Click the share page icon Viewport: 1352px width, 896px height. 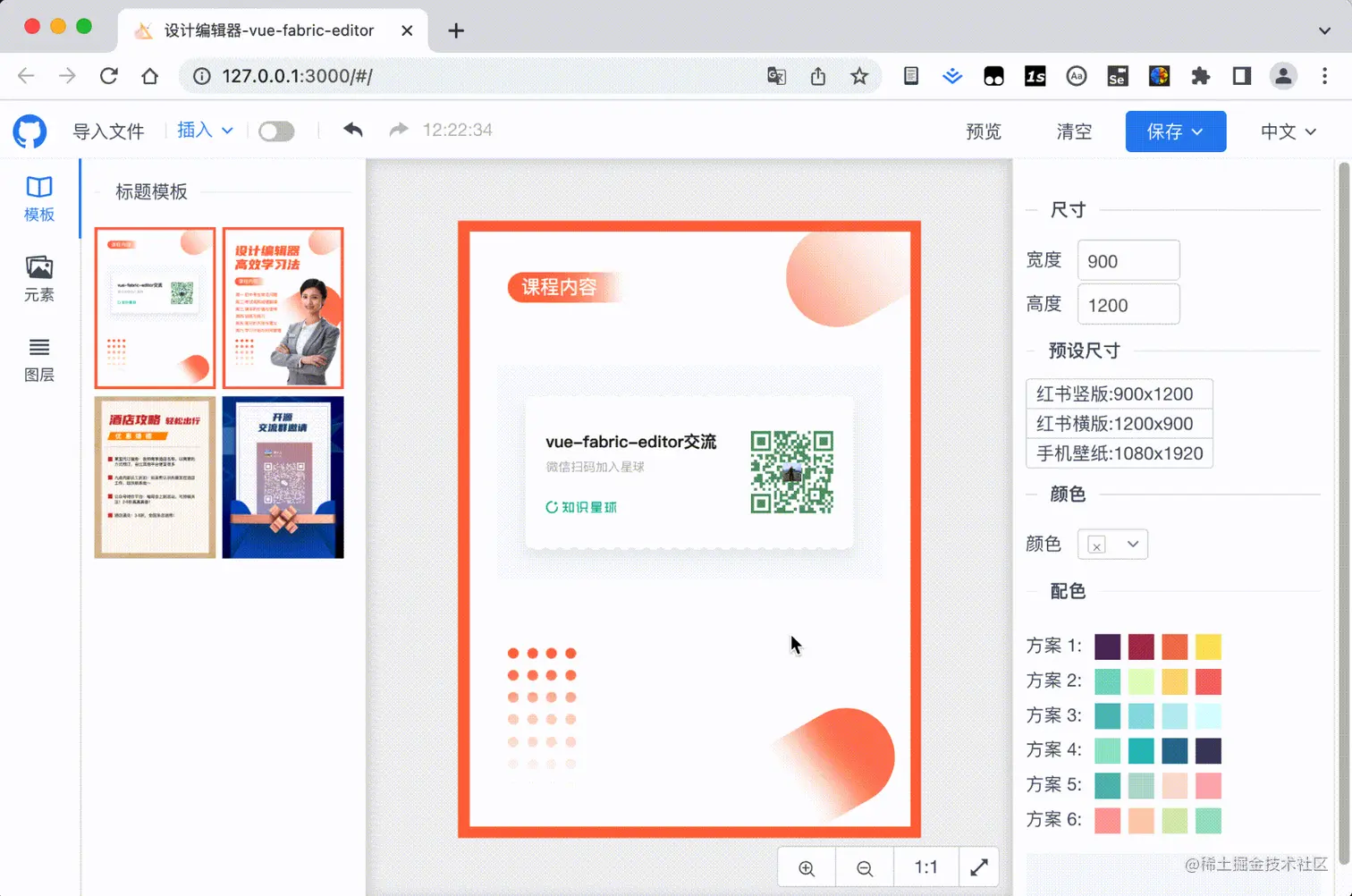[x=818, y=76]
